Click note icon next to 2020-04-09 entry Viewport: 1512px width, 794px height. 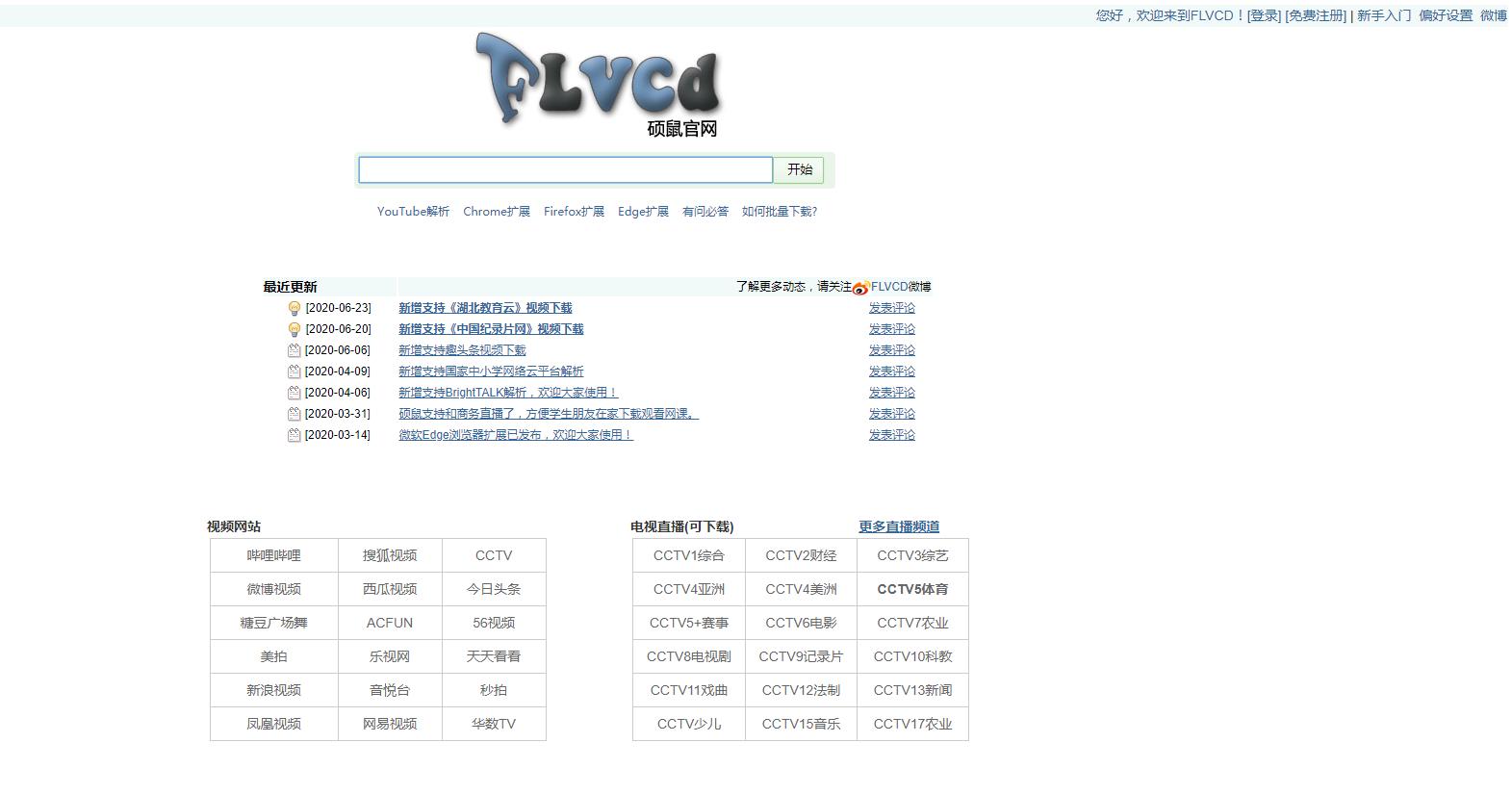[295, 371]
